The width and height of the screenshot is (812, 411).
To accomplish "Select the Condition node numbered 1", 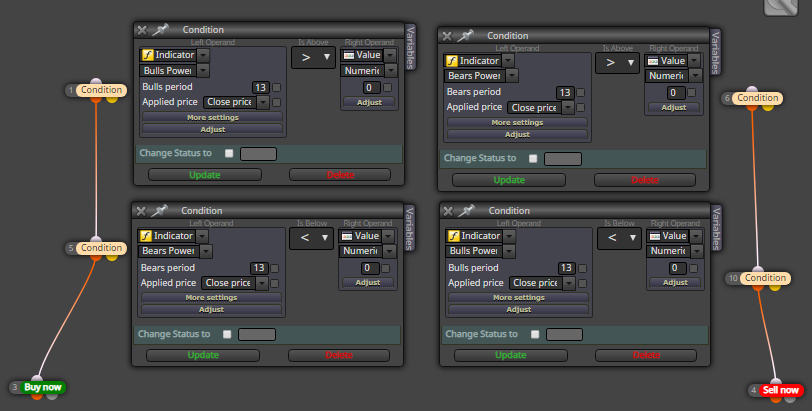I will (x=101, y=90).
